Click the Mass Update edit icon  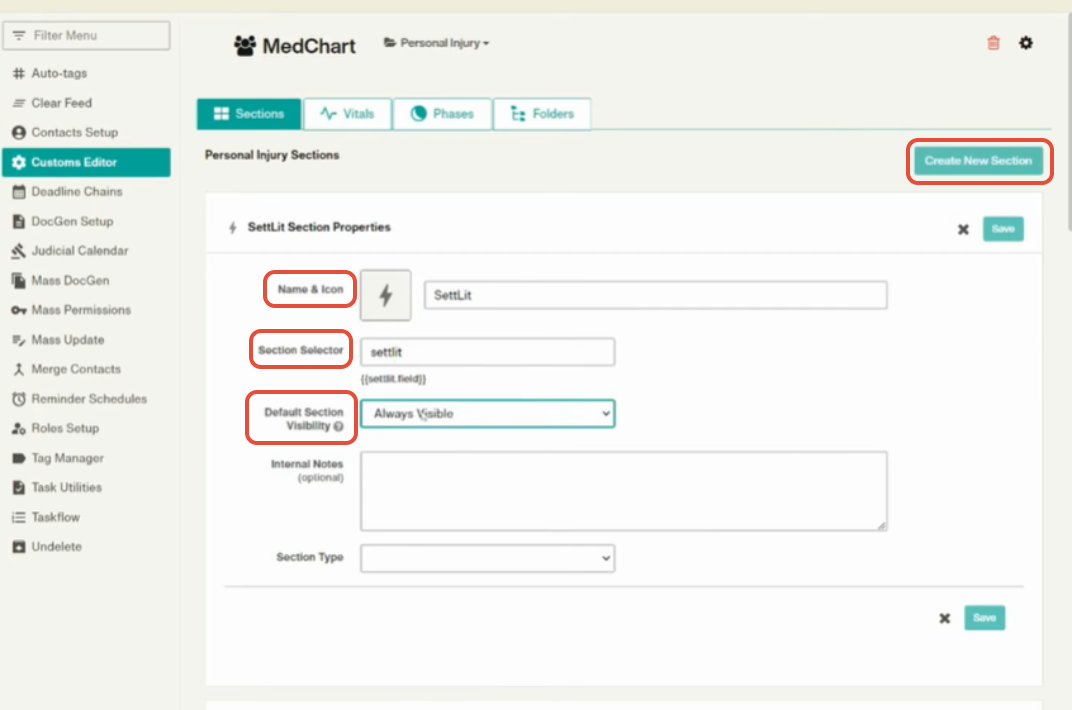(18, 340)
